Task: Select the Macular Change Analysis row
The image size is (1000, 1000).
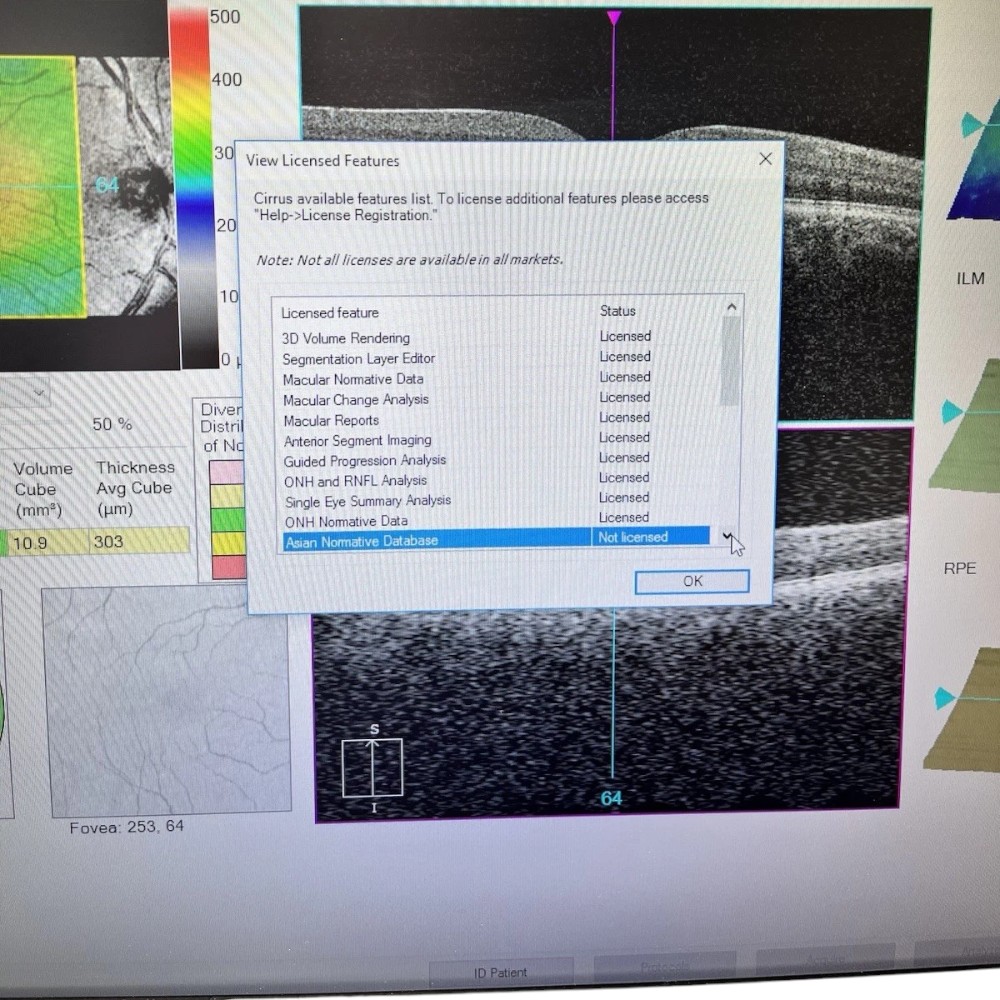Action: click(496, 399)
